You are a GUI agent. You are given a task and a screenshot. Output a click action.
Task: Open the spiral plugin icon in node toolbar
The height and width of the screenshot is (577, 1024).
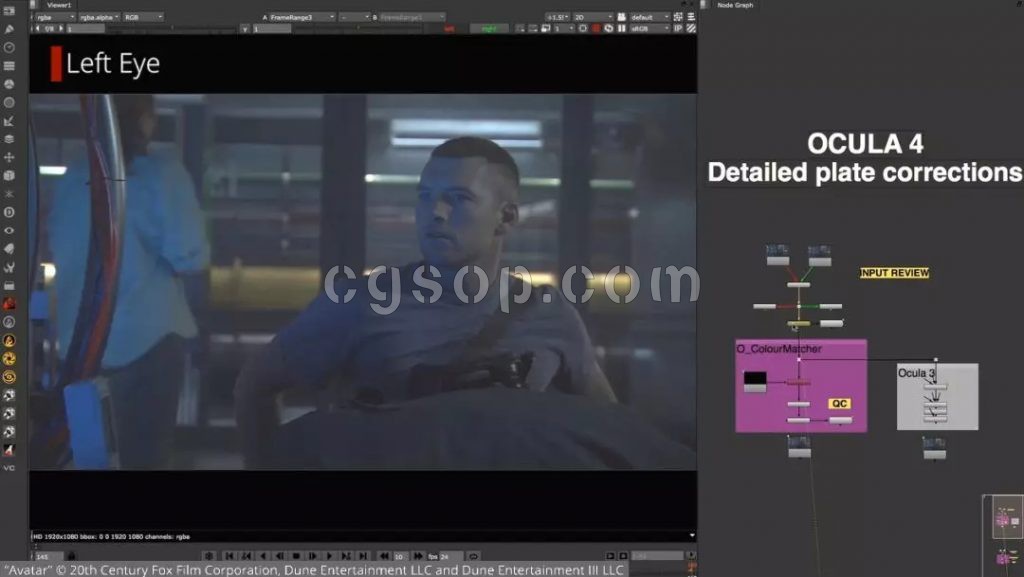(9, 377)
